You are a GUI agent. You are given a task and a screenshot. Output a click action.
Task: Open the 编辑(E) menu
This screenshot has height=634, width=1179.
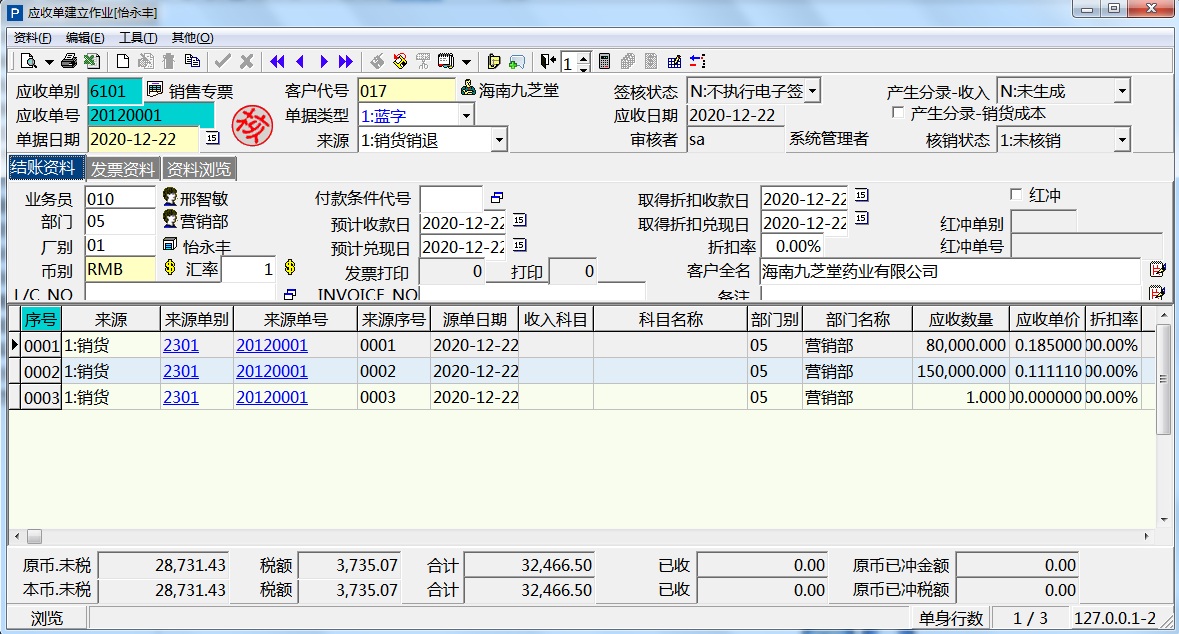(85, 38)
